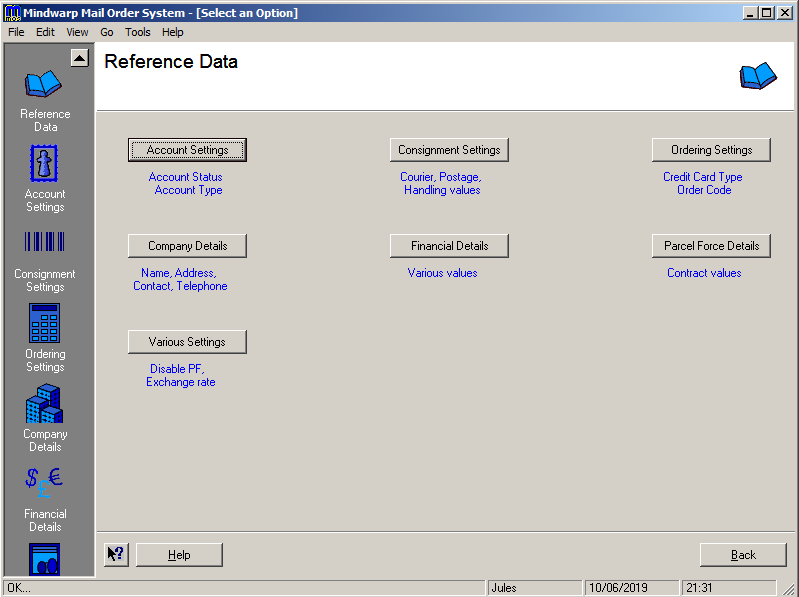The height and width of the screenshot is (597, 799).
Task: Open the Help menu
Action: click(x=173, y=32)
